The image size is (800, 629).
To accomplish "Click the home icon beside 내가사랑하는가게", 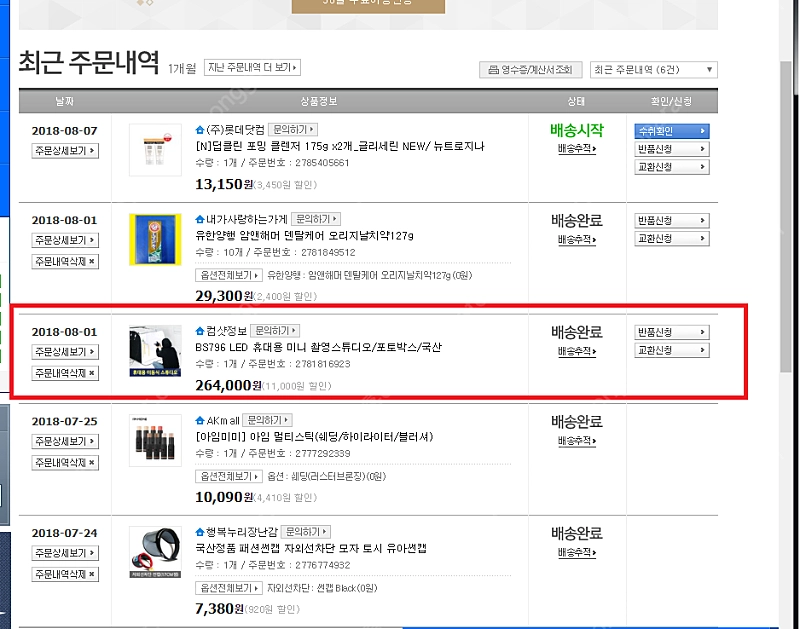I will pyautogui.click(x=199, y=219).
